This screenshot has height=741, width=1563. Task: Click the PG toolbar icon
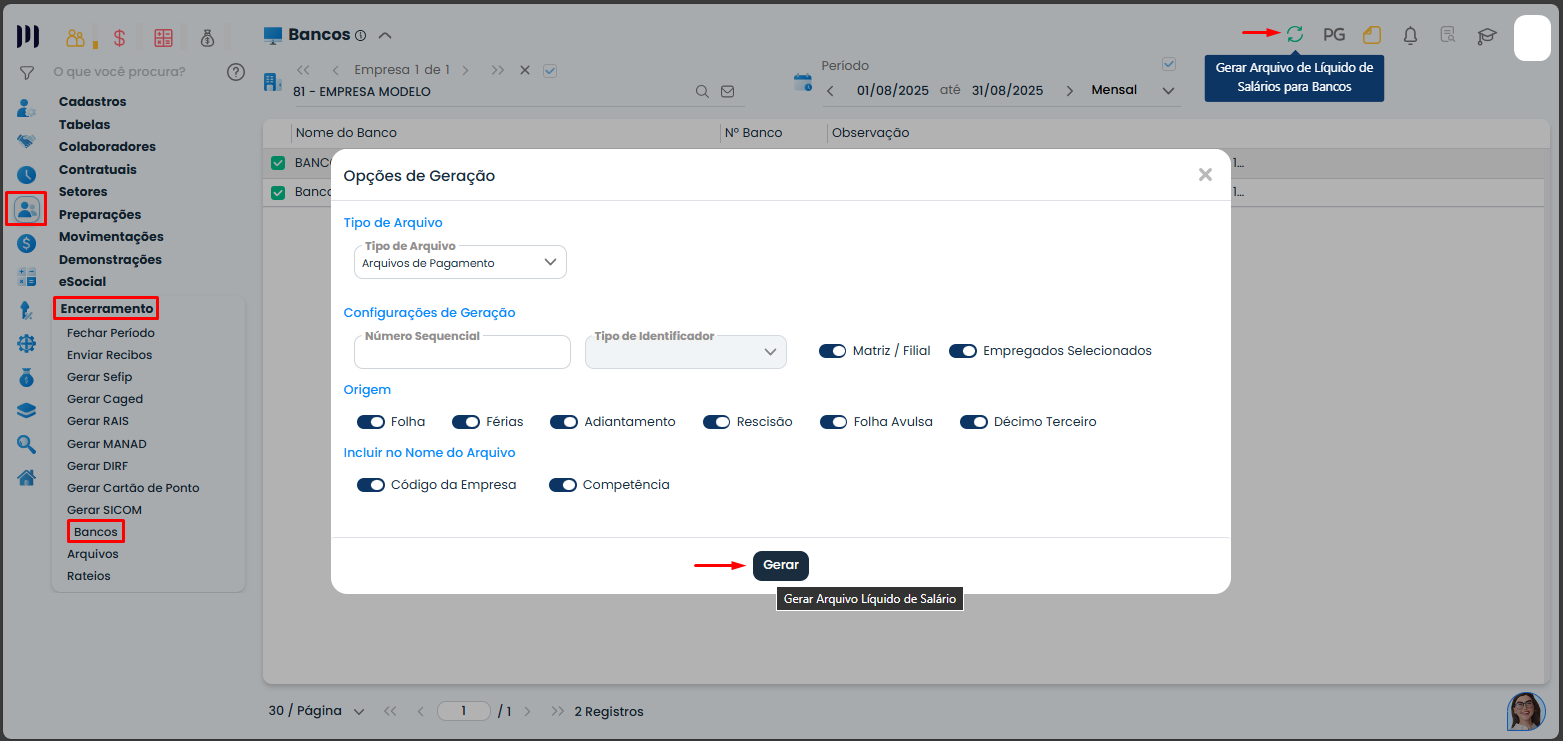1333,35
